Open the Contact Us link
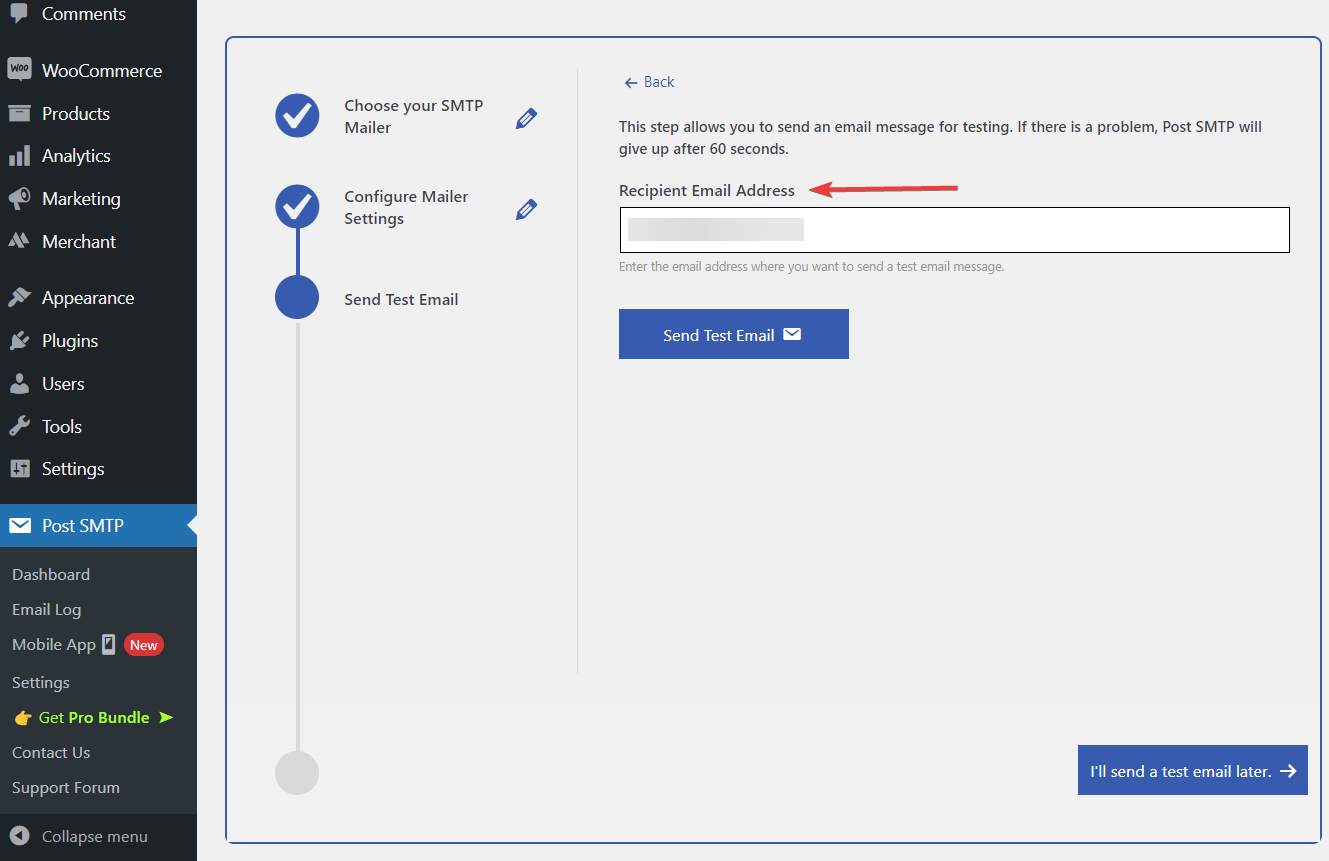Screen dimensions: 1329x861 click(51, 753)
